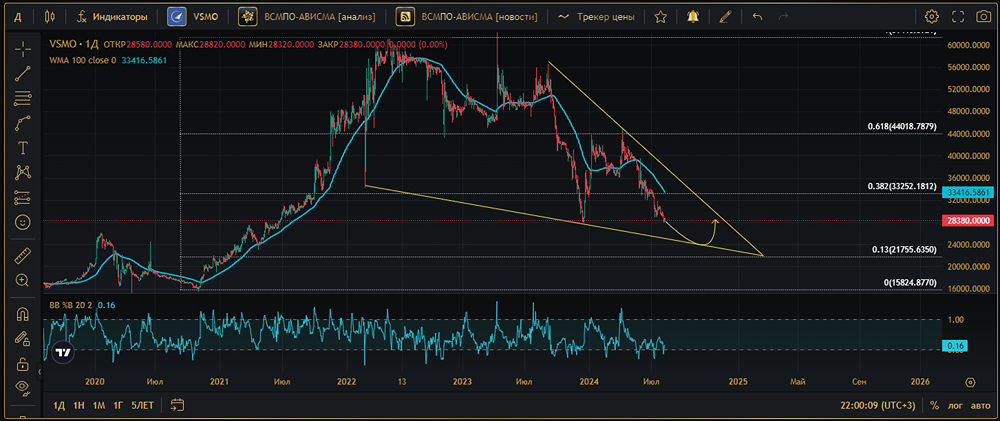Click the 0(15824.8770) Fibonacci level label
The image size is (1000, 421).
(x=910, y=282)
